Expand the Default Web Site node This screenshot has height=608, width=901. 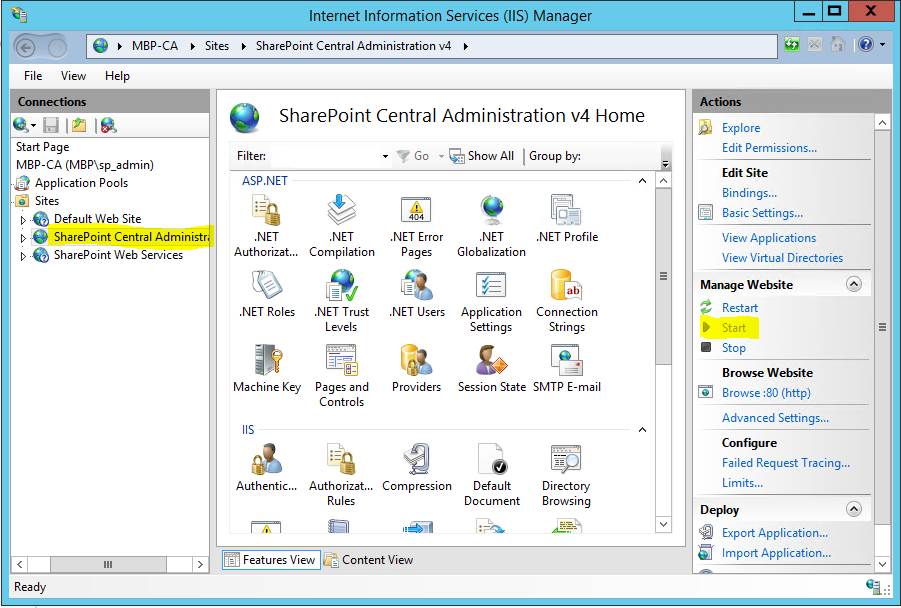(23, 220)
